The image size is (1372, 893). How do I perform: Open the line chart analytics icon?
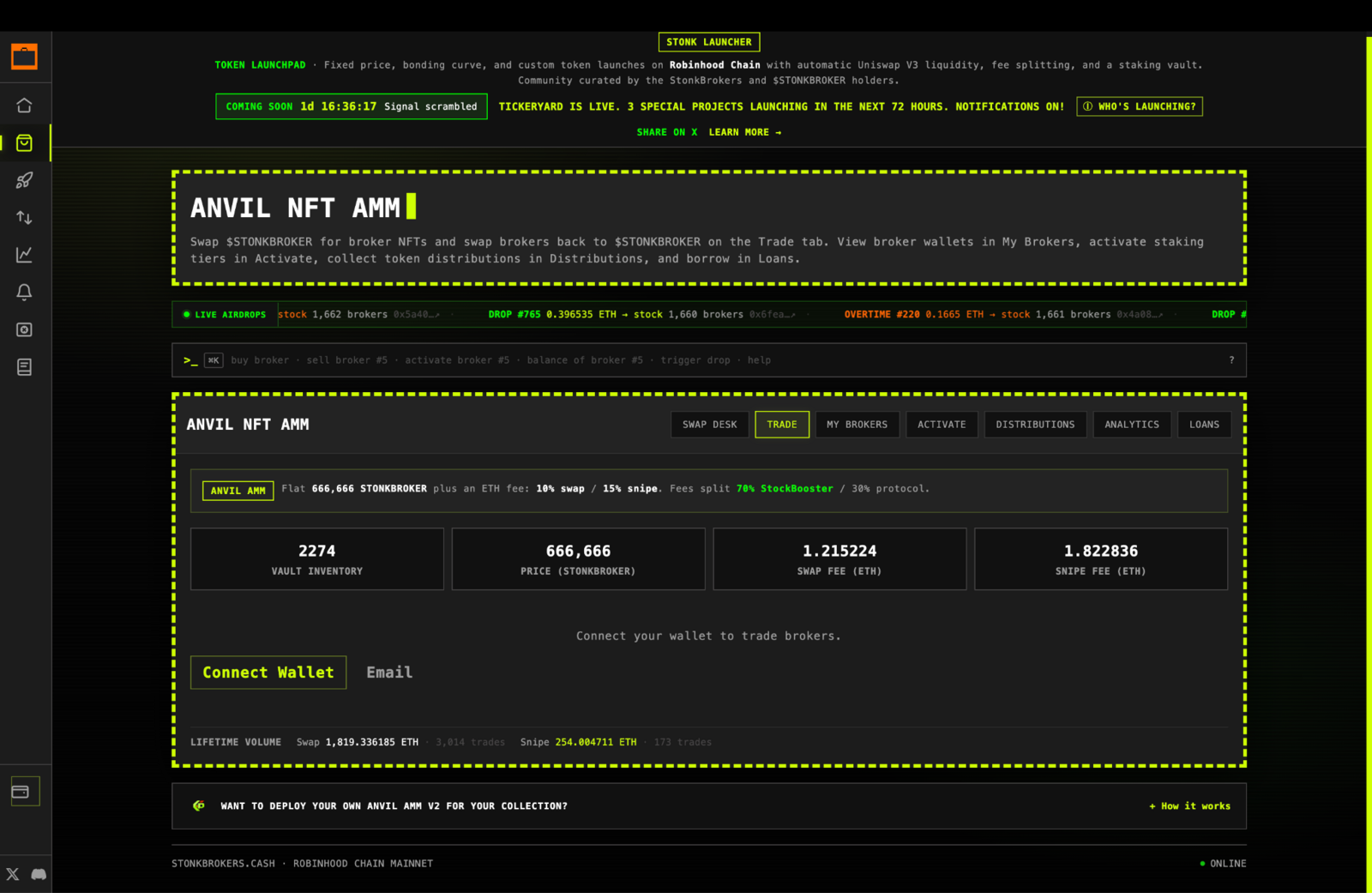[24, 255]
